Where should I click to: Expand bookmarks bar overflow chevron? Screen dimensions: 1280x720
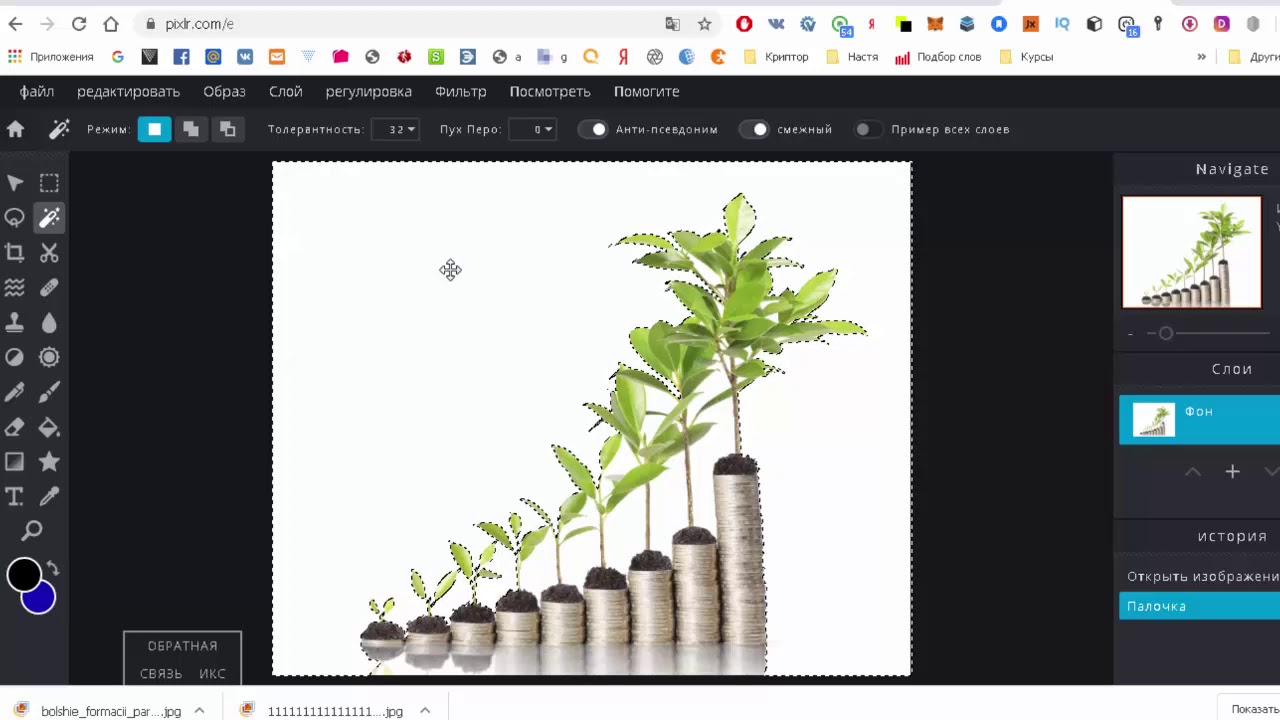coord(1201,57)
